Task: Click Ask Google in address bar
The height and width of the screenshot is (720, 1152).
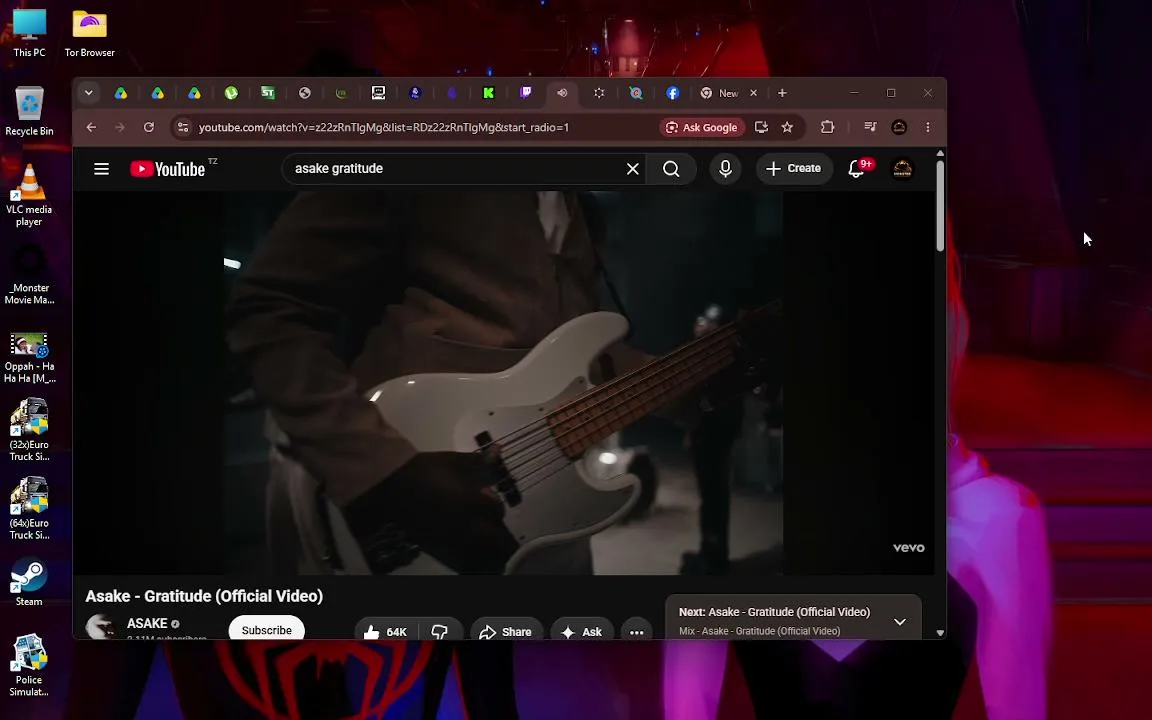Action: [702, 127]
